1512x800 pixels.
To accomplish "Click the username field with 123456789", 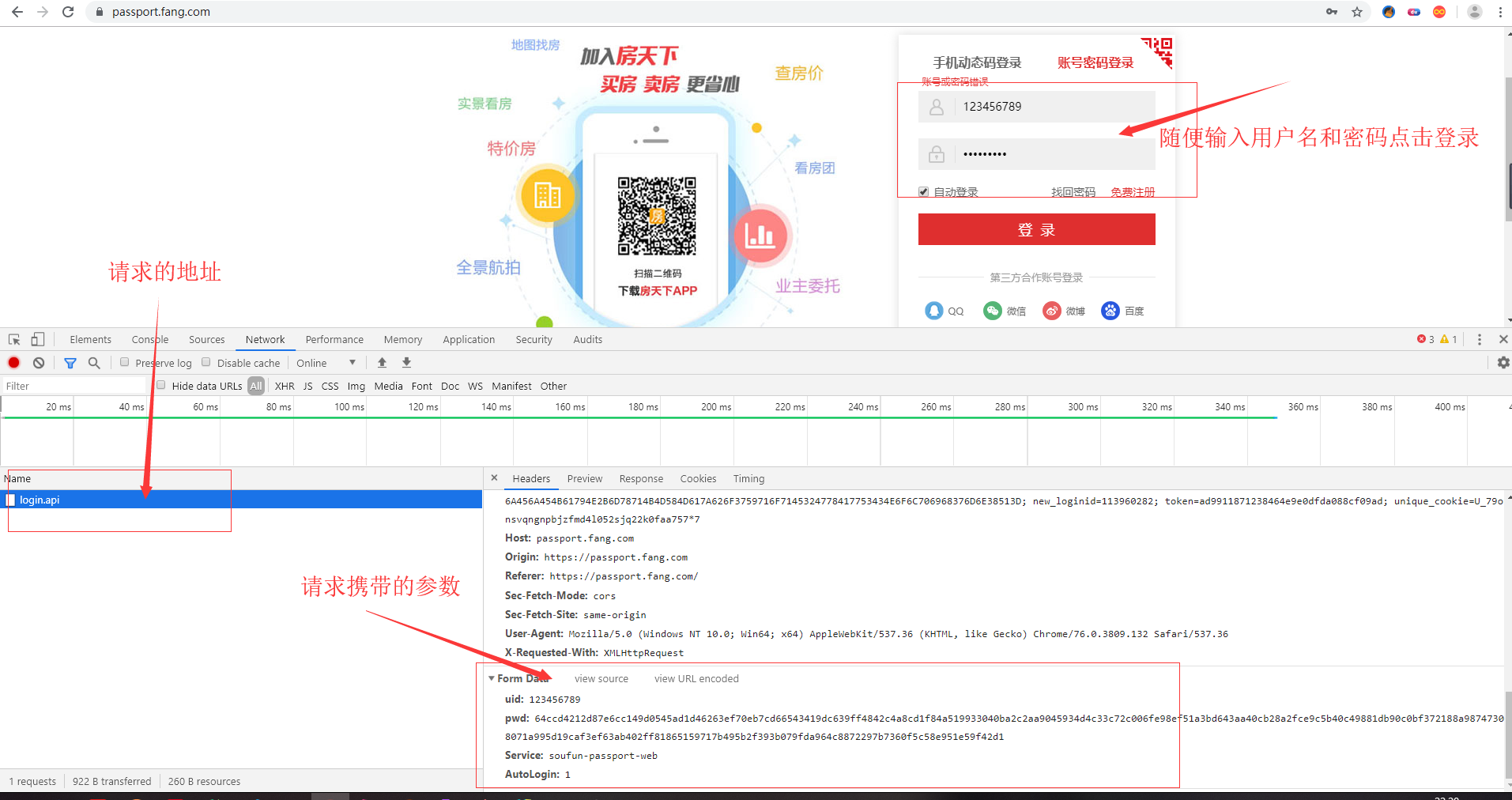I will click(1036, 107).
